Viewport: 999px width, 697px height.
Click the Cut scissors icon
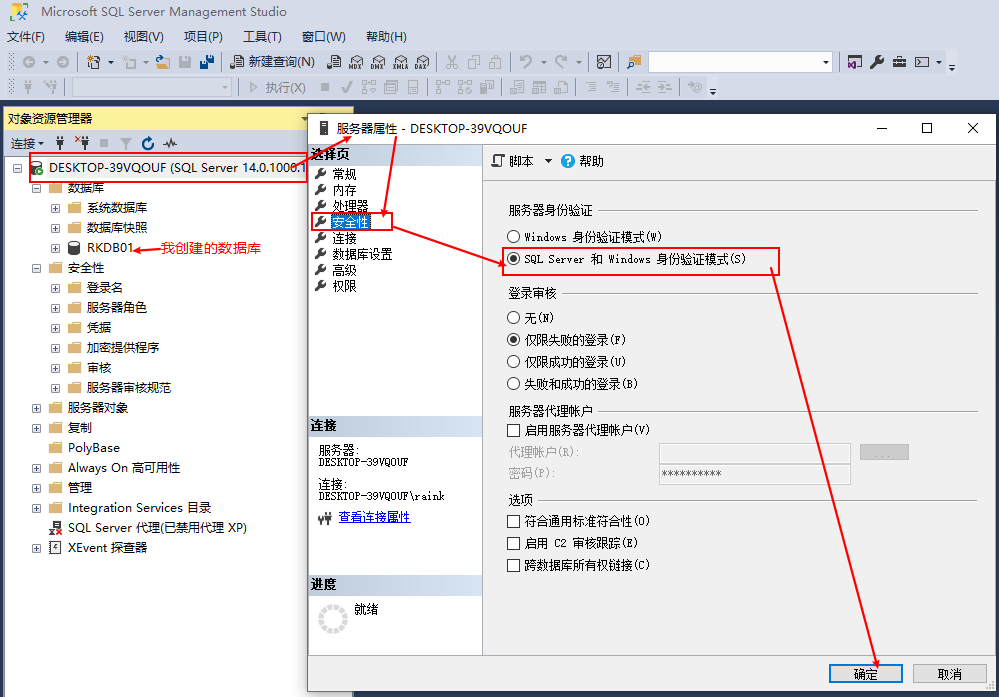pyautogui.click(x=452, y=62)
